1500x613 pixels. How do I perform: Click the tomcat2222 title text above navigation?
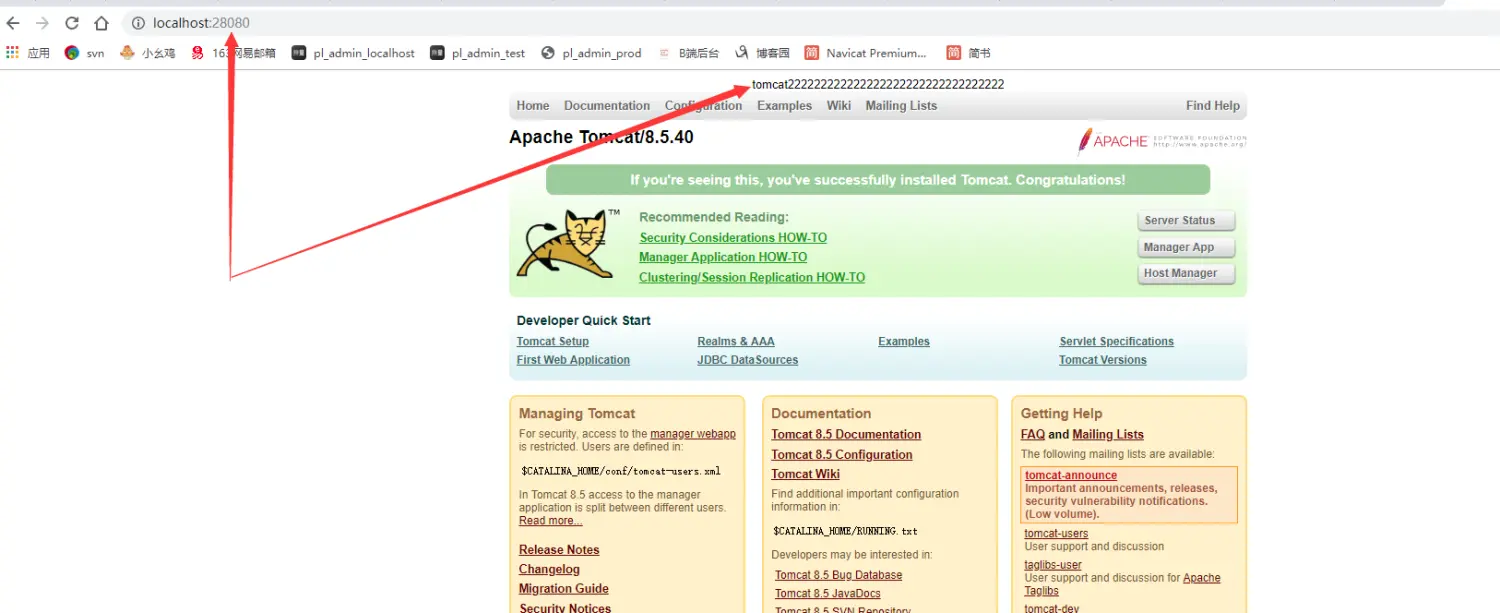(x=878, y=85)
